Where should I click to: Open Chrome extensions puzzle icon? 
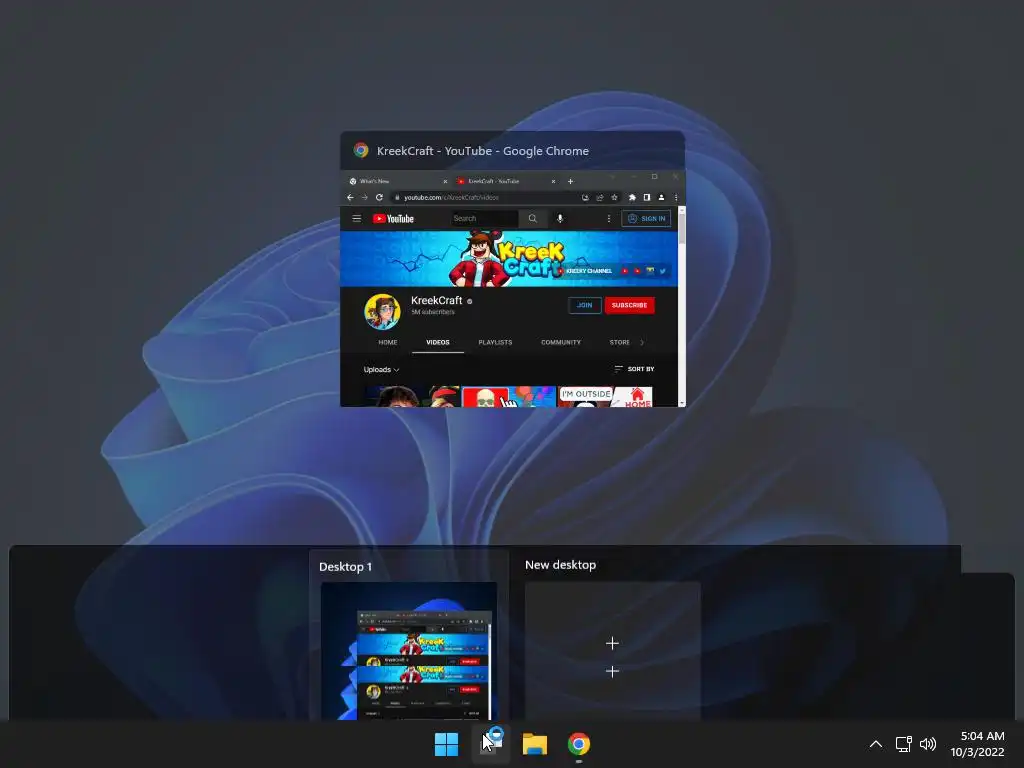[632, 197]
